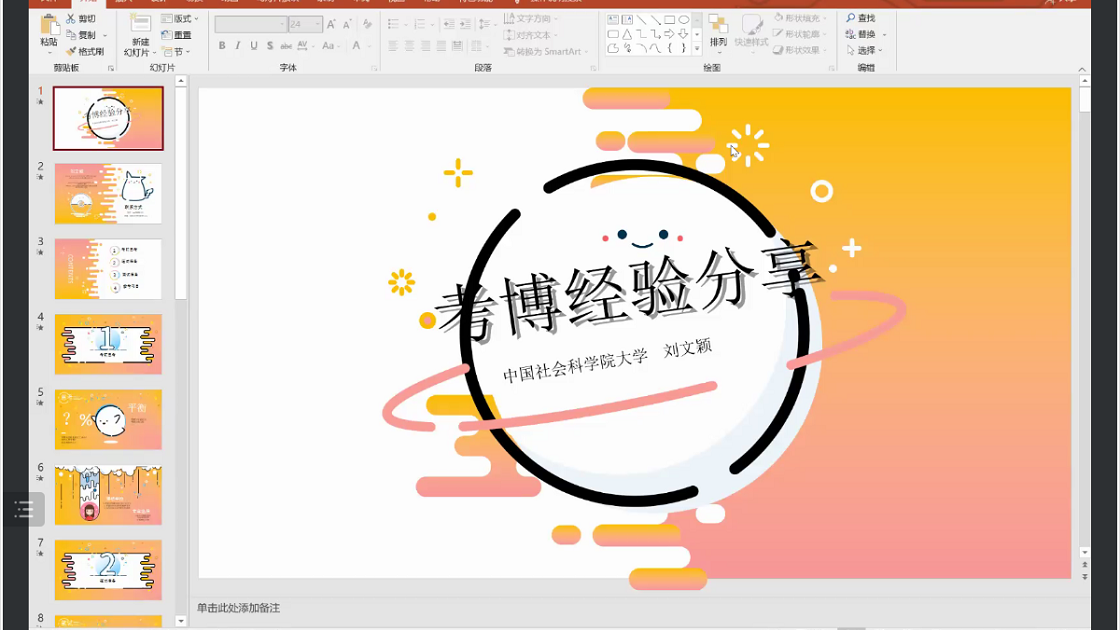1120x630 pixels.
Task: Toggle justify text alignment
Action: pos(441,46)
